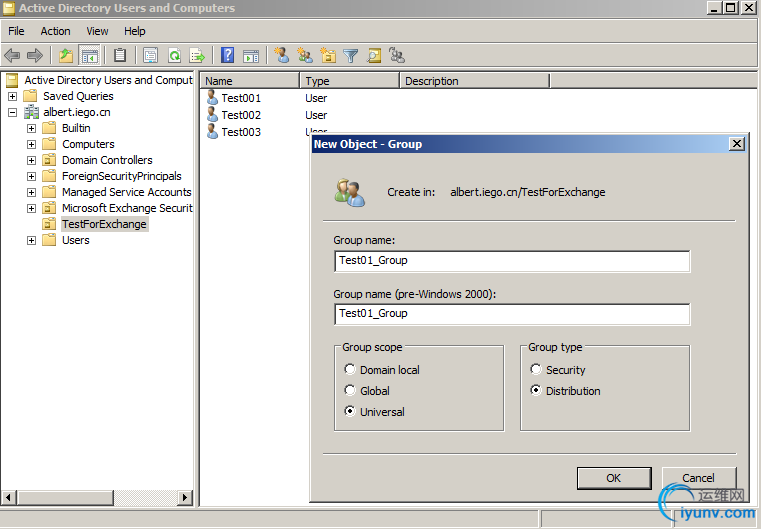Expand the Domain Controllers node
The height and width of the screenshot is (529, 761).
point(32,160)
